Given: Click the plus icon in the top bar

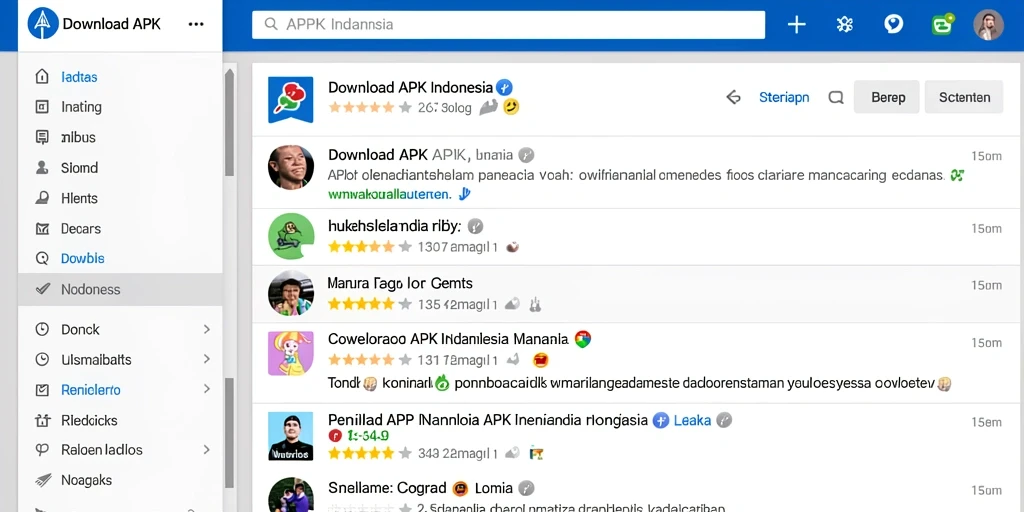Looking at the screenshot, I should point(797,25).
